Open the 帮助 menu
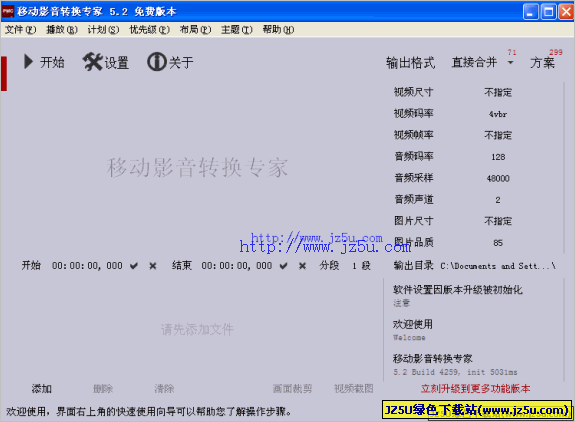The height and width of the screenshot is (422, 575). [278, 30]
